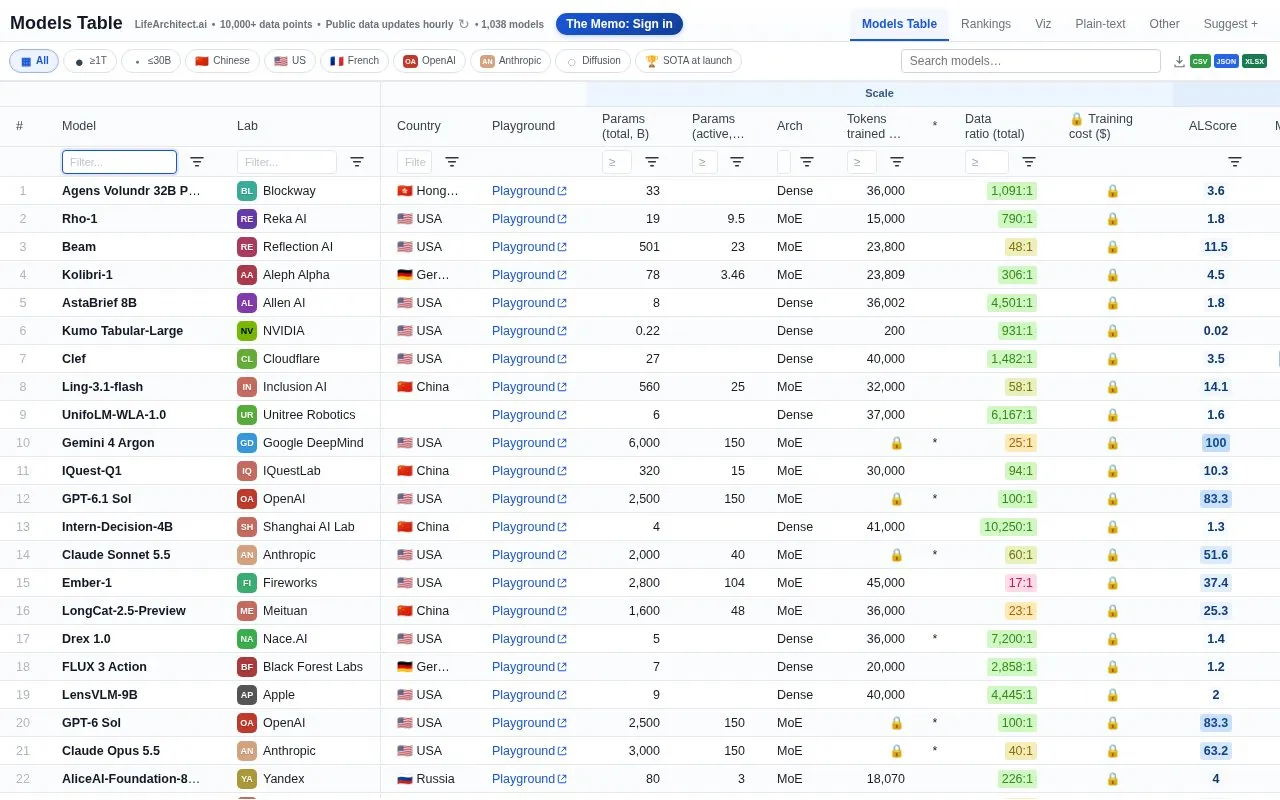Click the Search models input field
Screen dimensions: 1280x800
click(x=1031, y=61)
